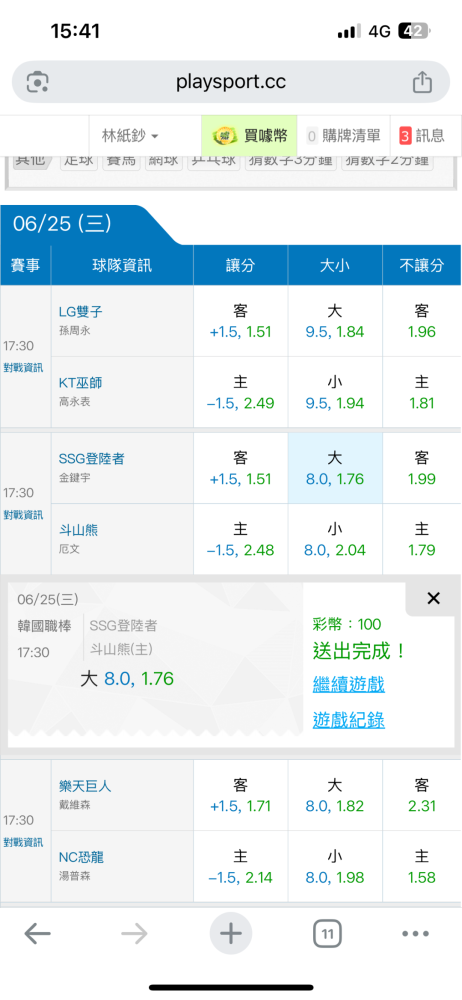Pick KT巫師 主 1.81 moneyline
This screenshot has width=462, height=1000.
pyautogui.click(x=422, y=392)
